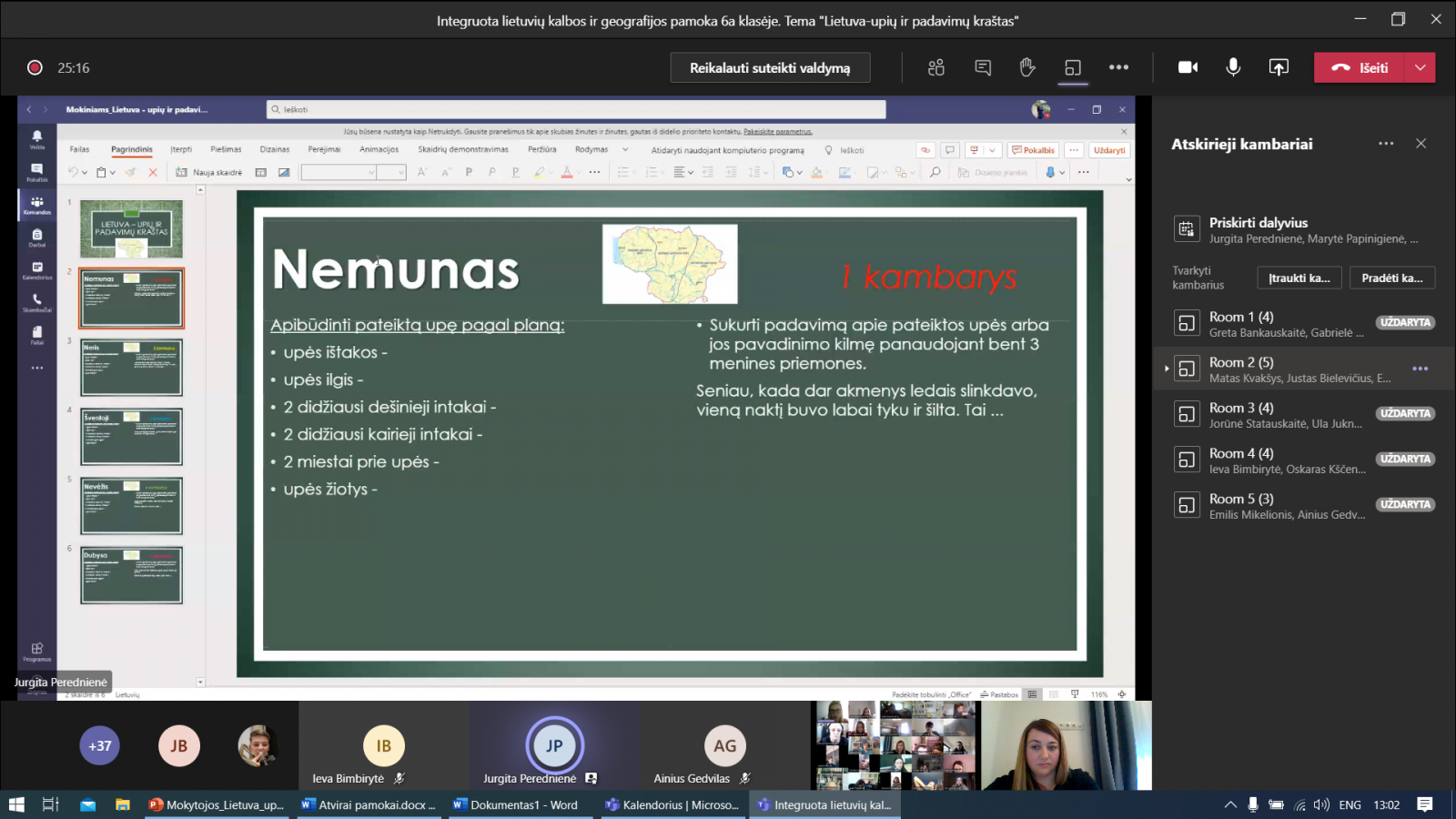This screenshot has width=1456, height=819.
Task: Open more apps ellipsis in Teams sidebar
Action: (x=37, y=369)
